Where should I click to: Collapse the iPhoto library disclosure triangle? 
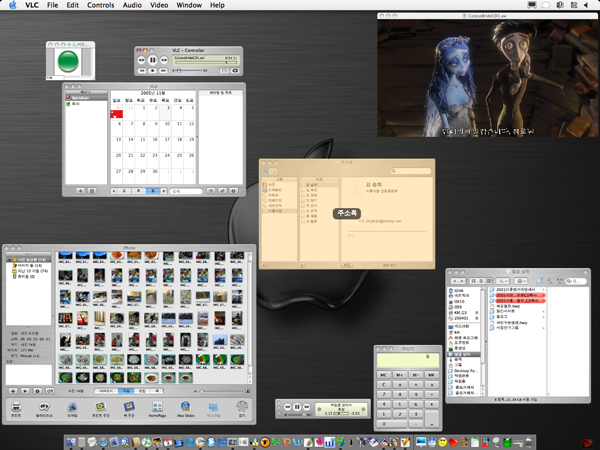(10, 260)
